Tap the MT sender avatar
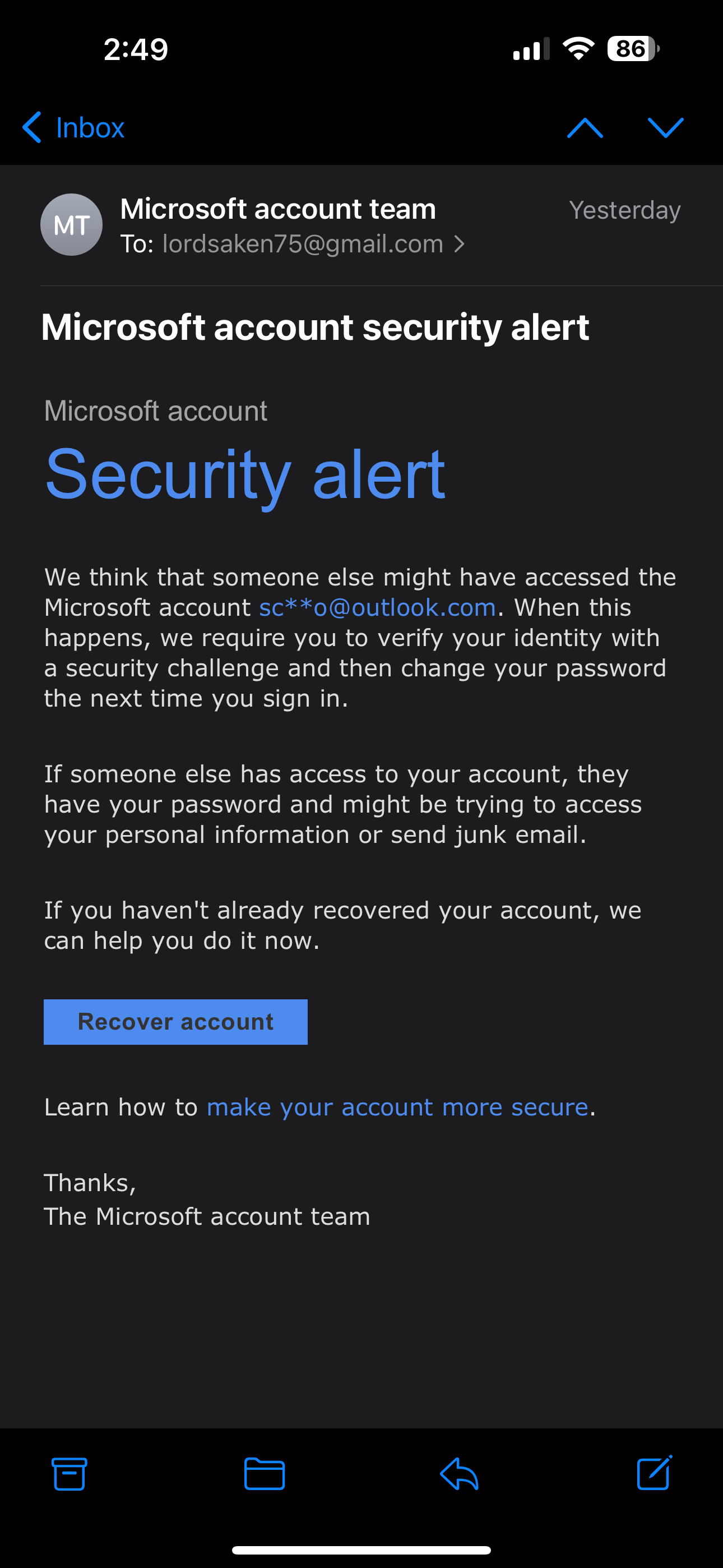The height and width of the screenshot is (1568, 723). (x=71, y=225)
